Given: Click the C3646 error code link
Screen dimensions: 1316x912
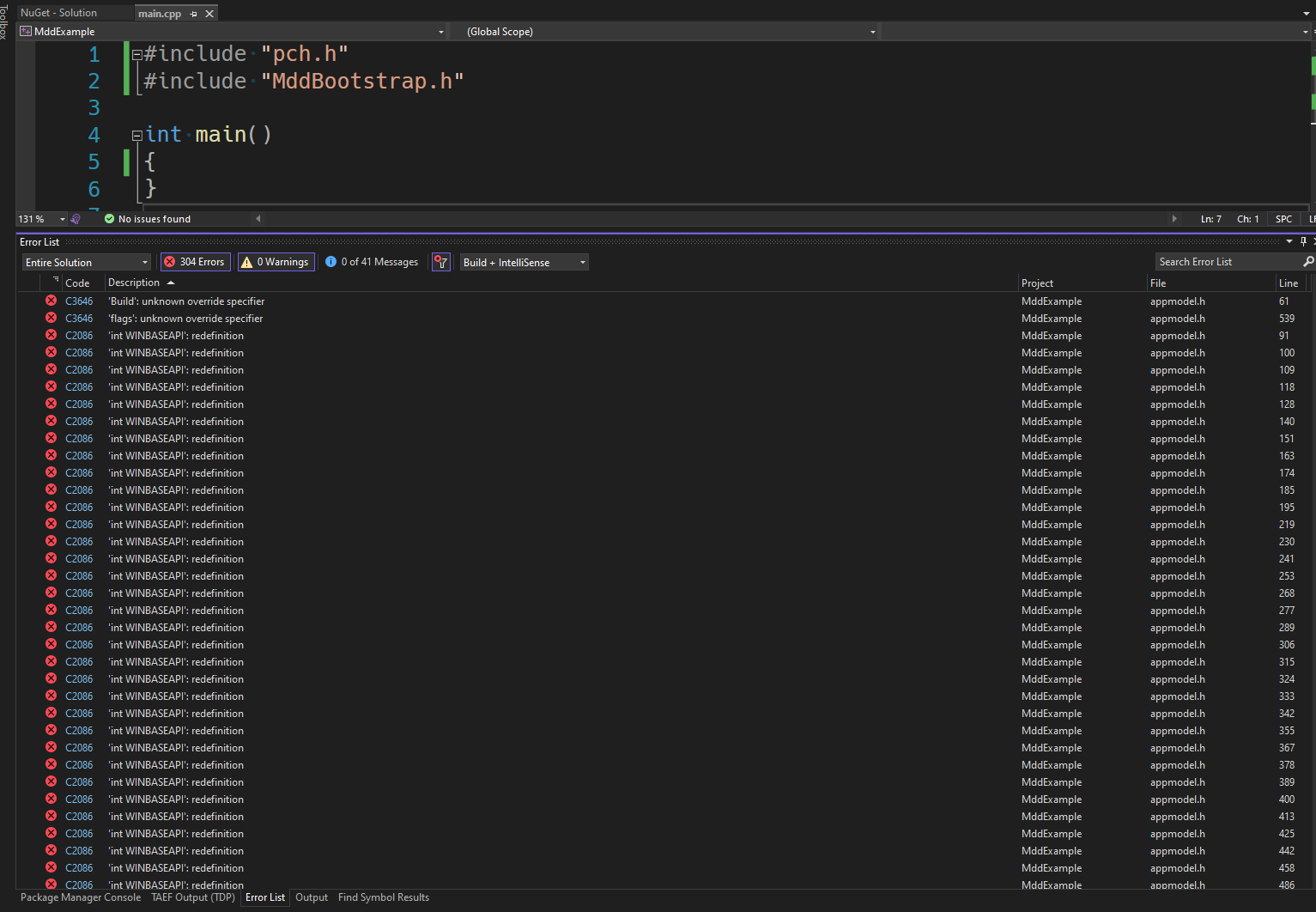Looking at the screenshot, I should 79,301.
